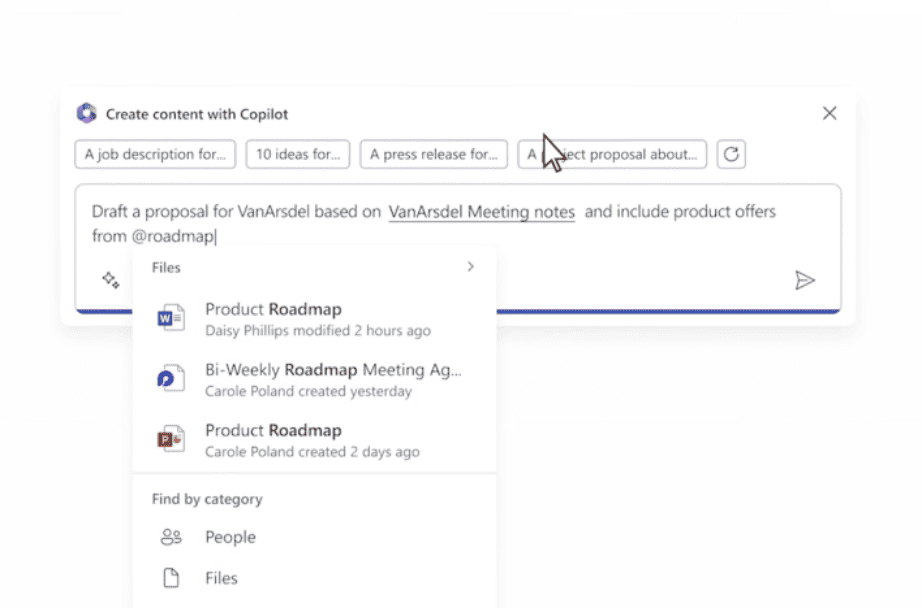Choose the 'A job description for...' suggestion
The image size is (922, 608).
155,154
